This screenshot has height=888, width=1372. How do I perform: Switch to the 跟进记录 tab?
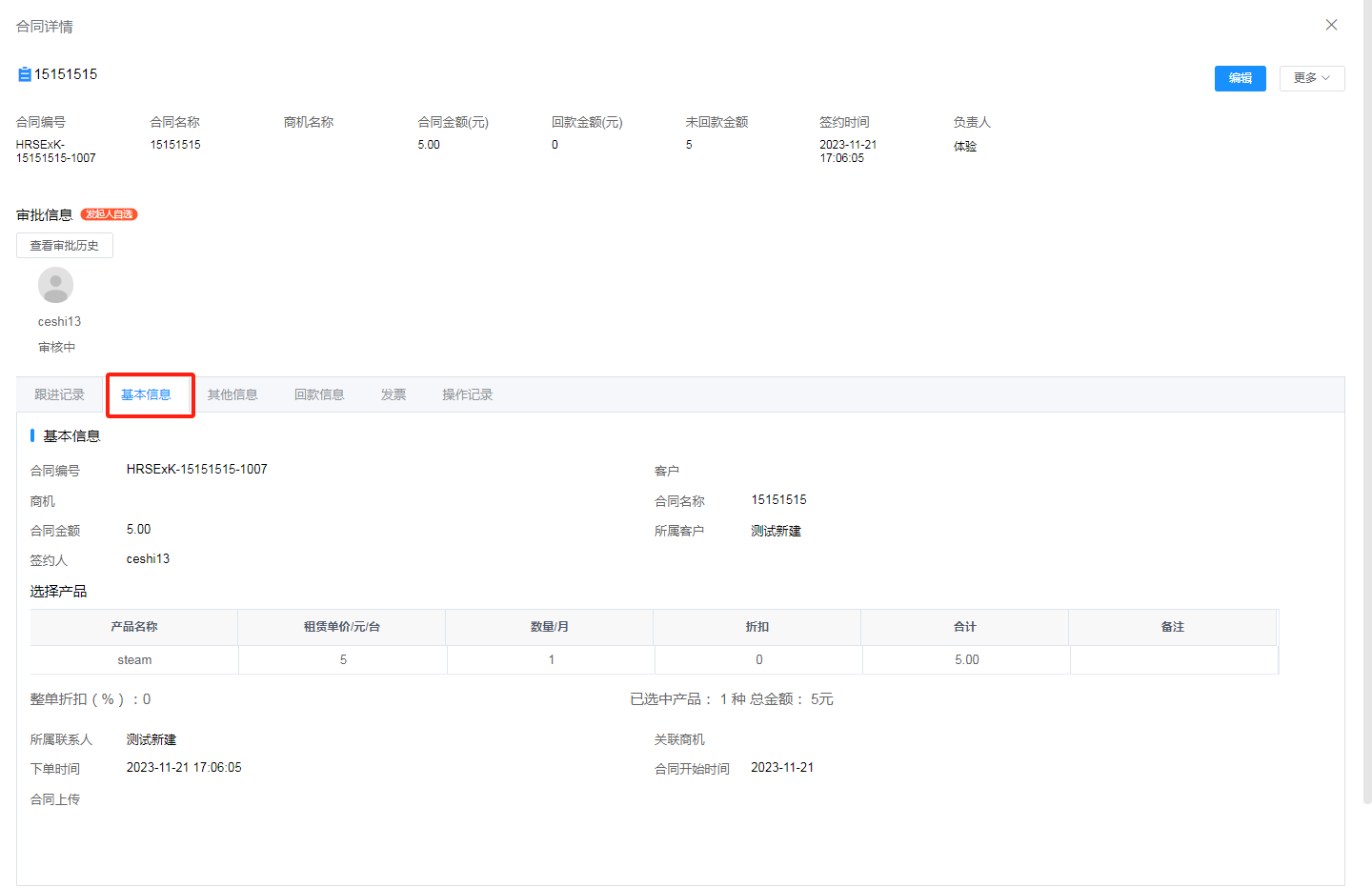59,394
